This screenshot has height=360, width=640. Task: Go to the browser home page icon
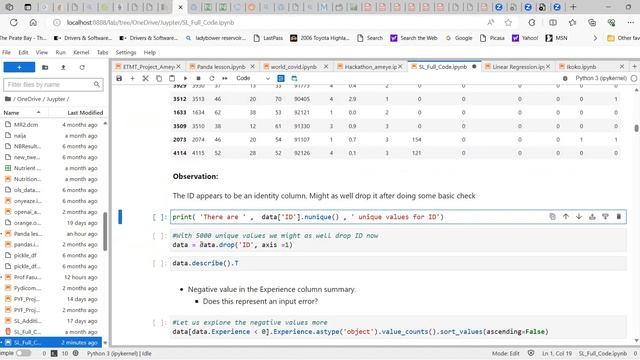(x=33, y=22)
